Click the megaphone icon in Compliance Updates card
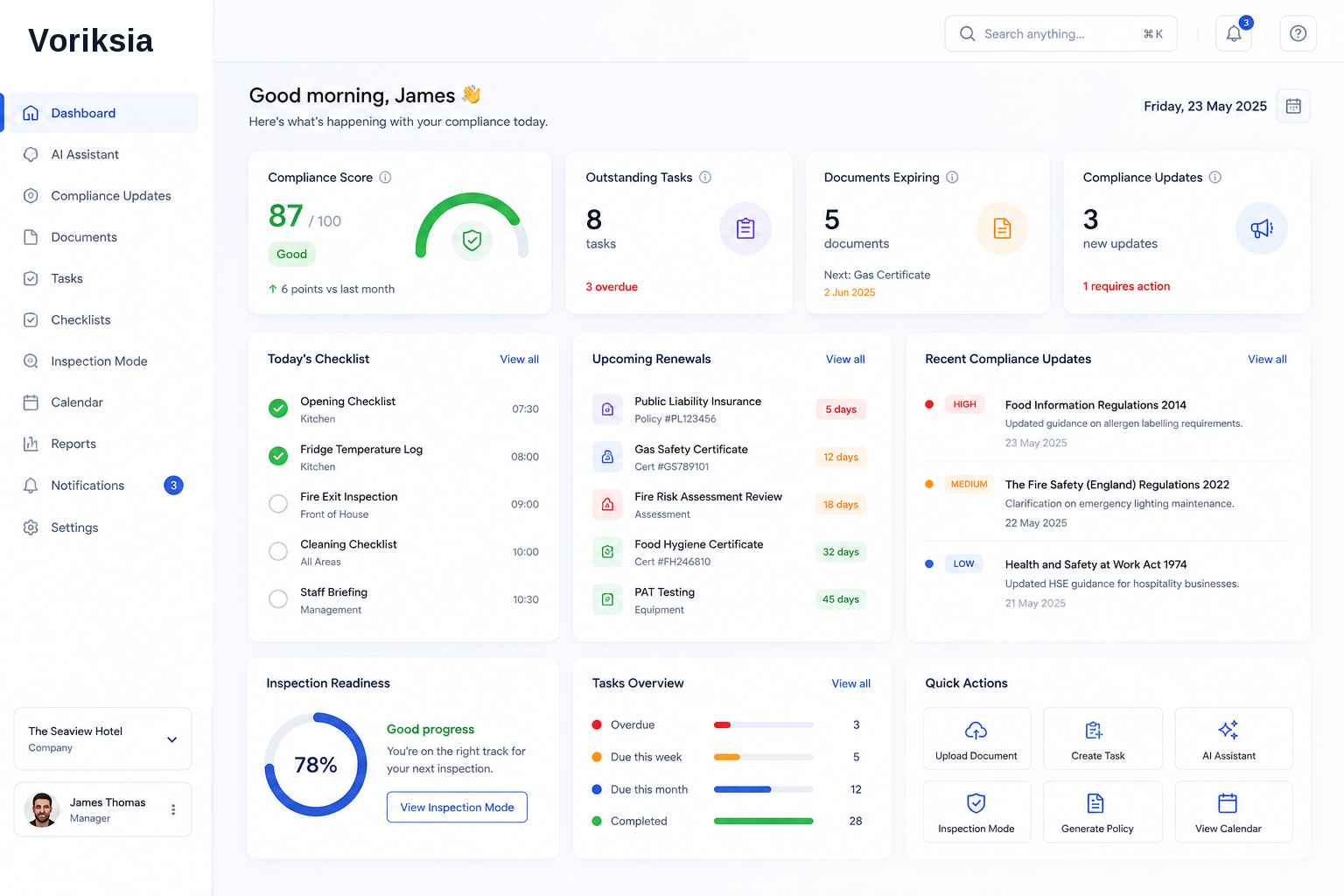This screenshot has height=896, width=1344. click(x=1262, y=228)
